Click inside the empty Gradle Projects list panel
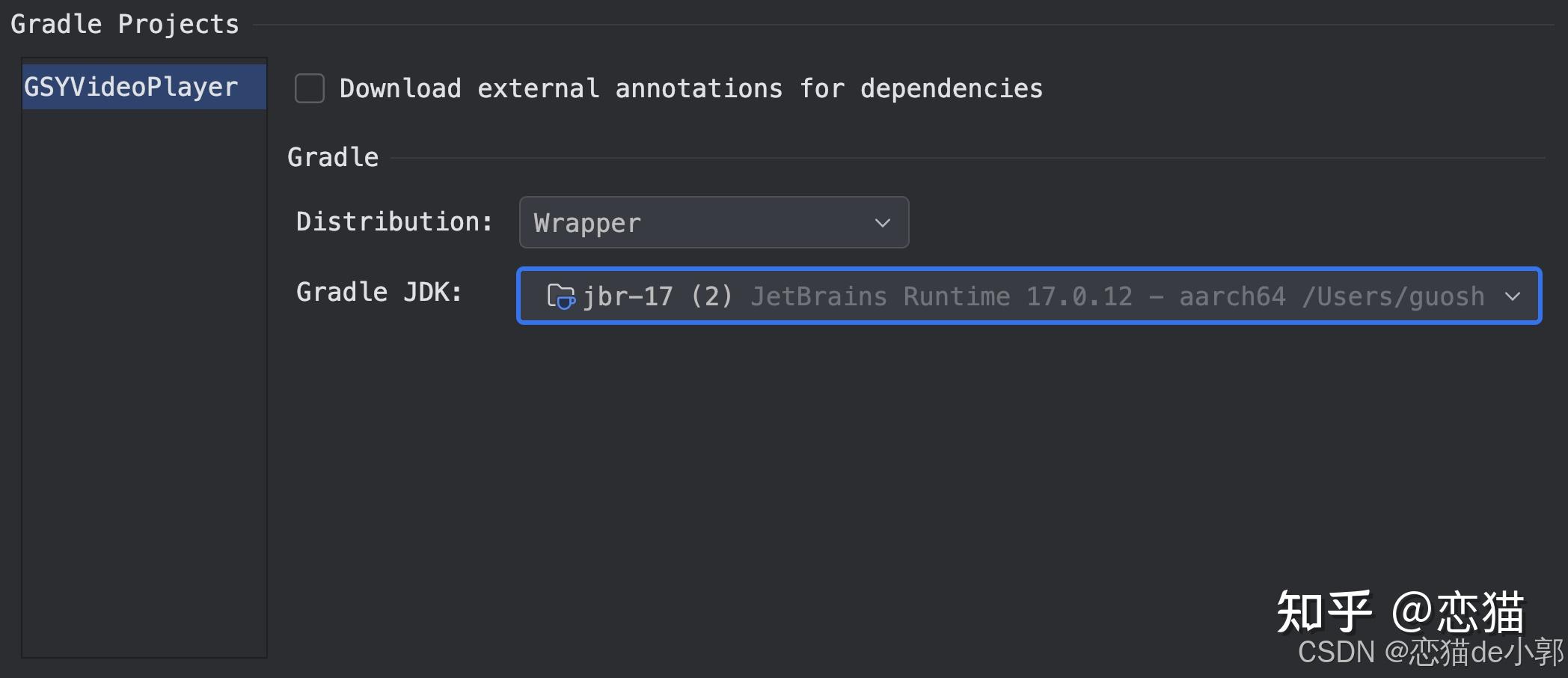The image size is (1568, 678). pos(142,374)
